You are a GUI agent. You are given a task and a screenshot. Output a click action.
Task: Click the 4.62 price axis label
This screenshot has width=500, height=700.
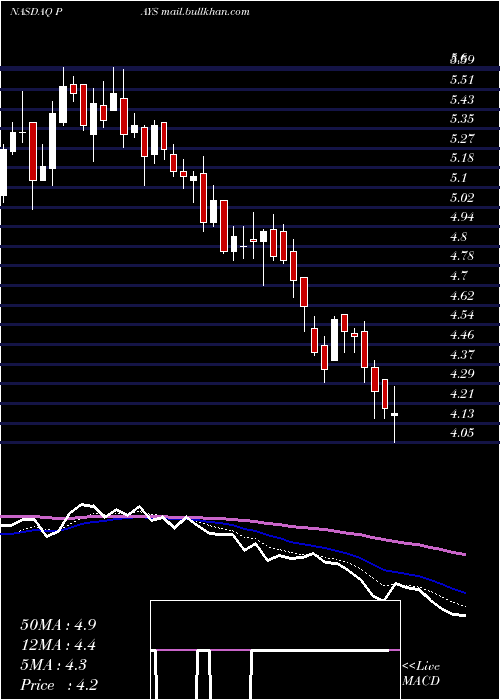coord(462,296)
